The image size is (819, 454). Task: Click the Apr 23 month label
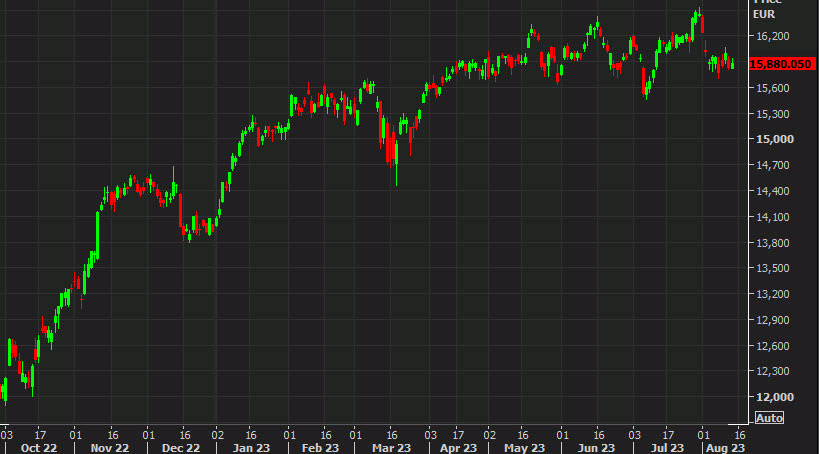coord(458,448)
